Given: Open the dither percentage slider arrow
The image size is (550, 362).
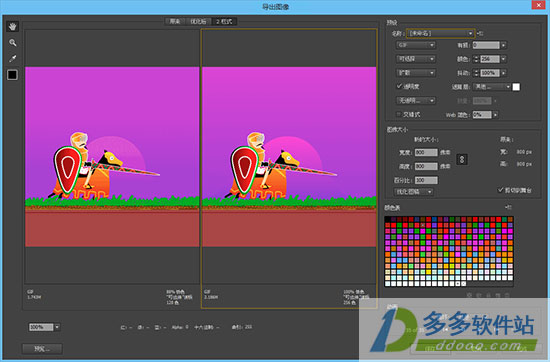Looking at the screenshot, I should click(504, 73).
